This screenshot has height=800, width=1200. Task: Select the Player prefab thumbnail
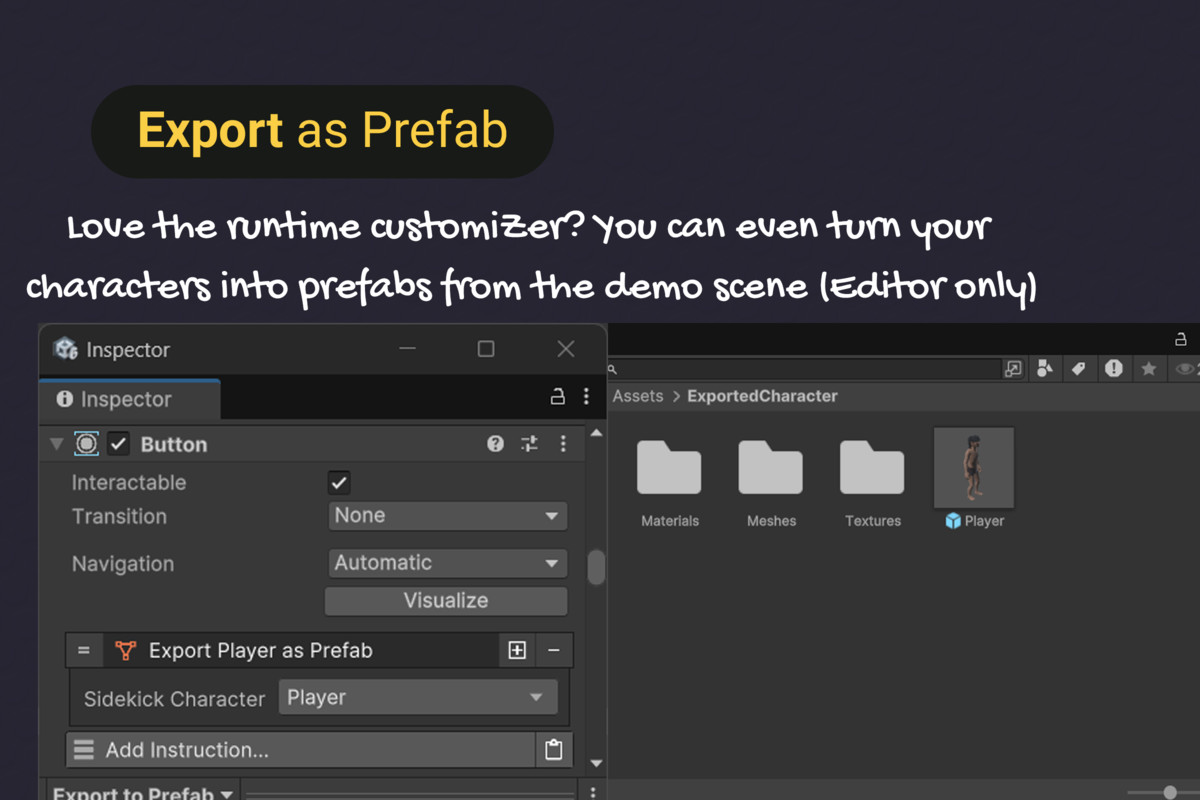(973, 466)
